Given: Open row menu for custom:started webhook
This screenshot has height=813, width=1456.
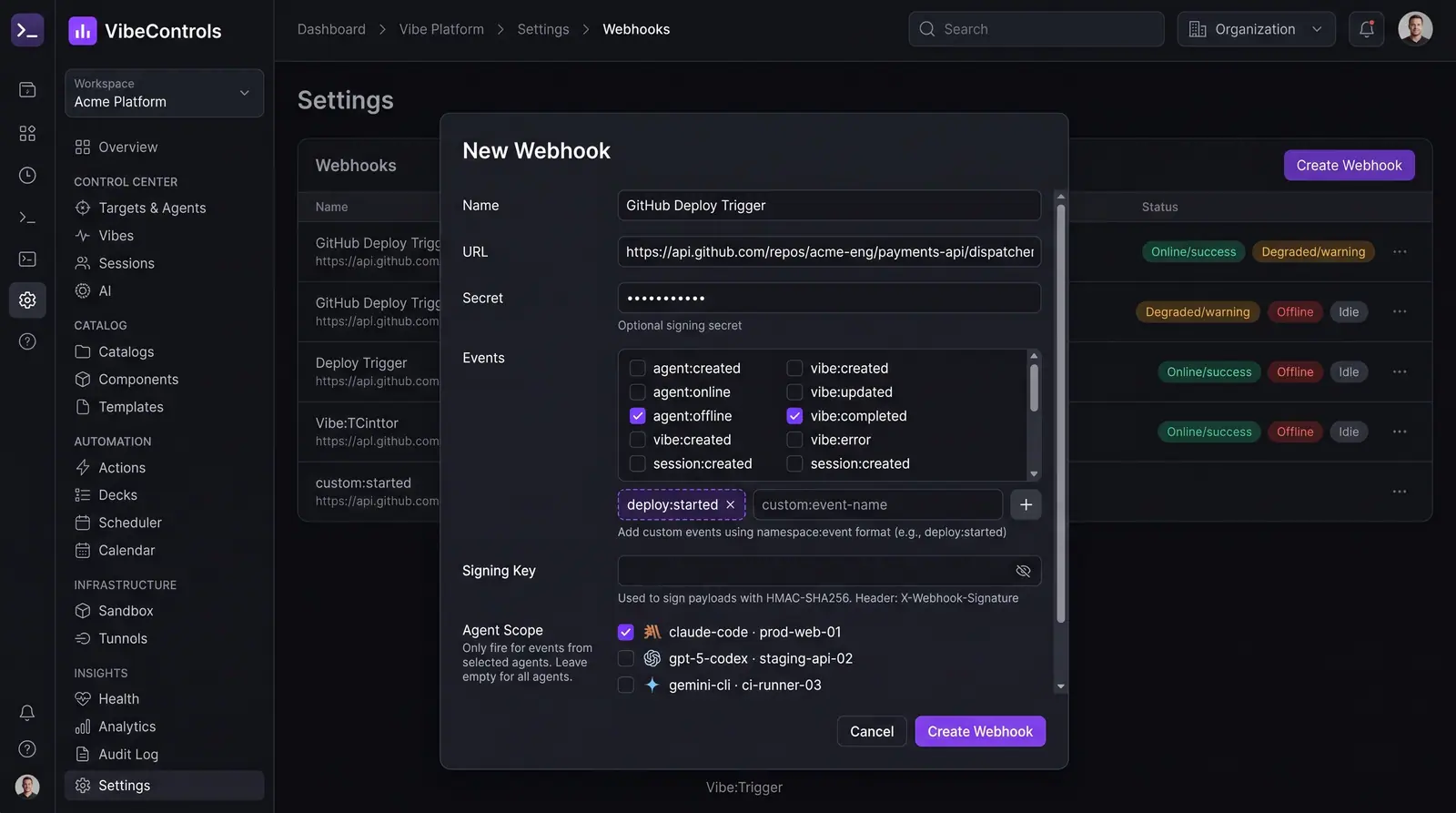Looking at the screenshot, I should (x=1400, y=492).
